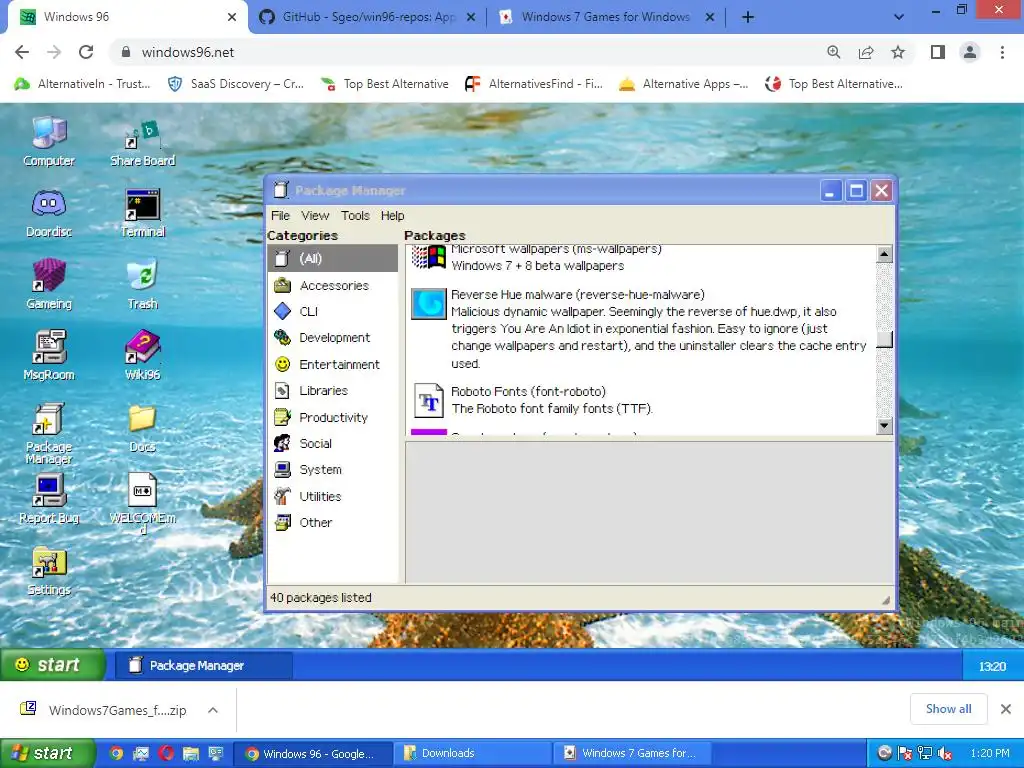Click Package Manager in Windows 96 taskbar

pos(204,665)
